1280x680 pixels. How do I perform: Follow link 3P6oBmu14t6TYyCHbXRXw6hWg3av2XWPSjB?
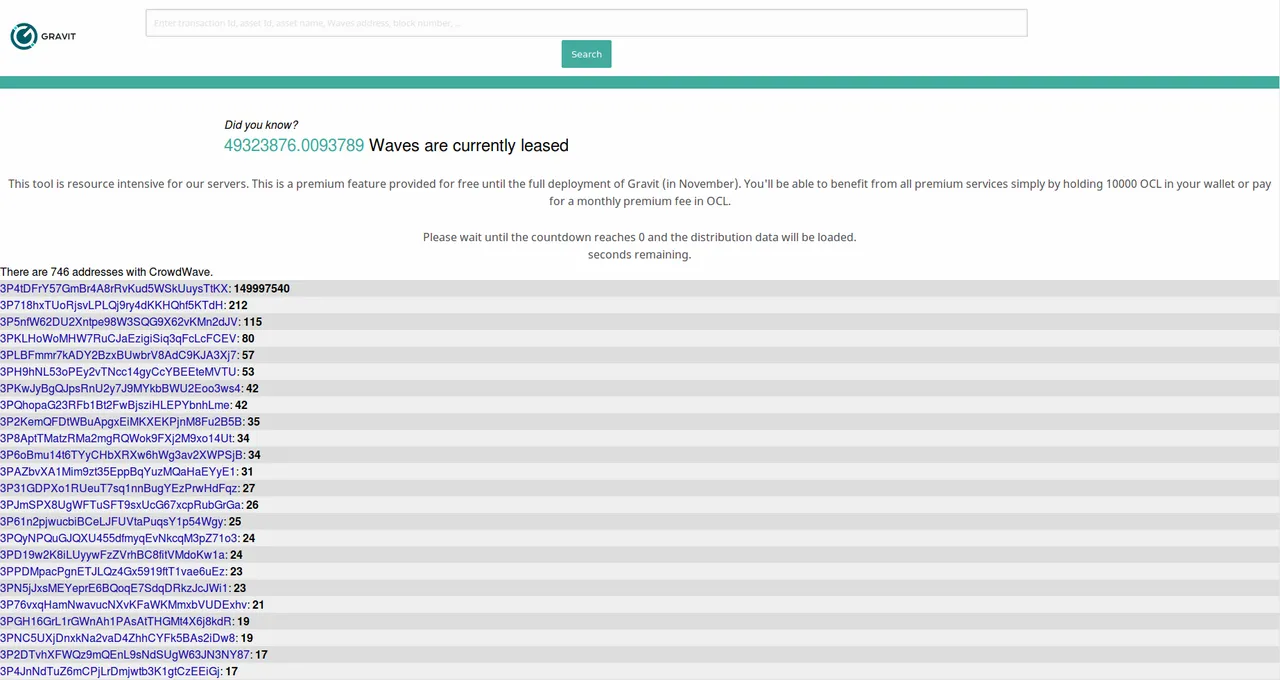pos(122,455)
